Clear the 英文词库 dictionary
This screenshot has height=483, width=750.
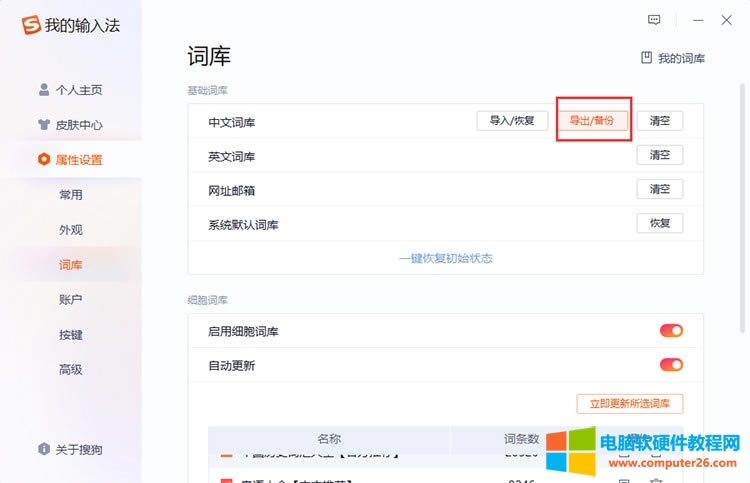(x=660, y=155)
